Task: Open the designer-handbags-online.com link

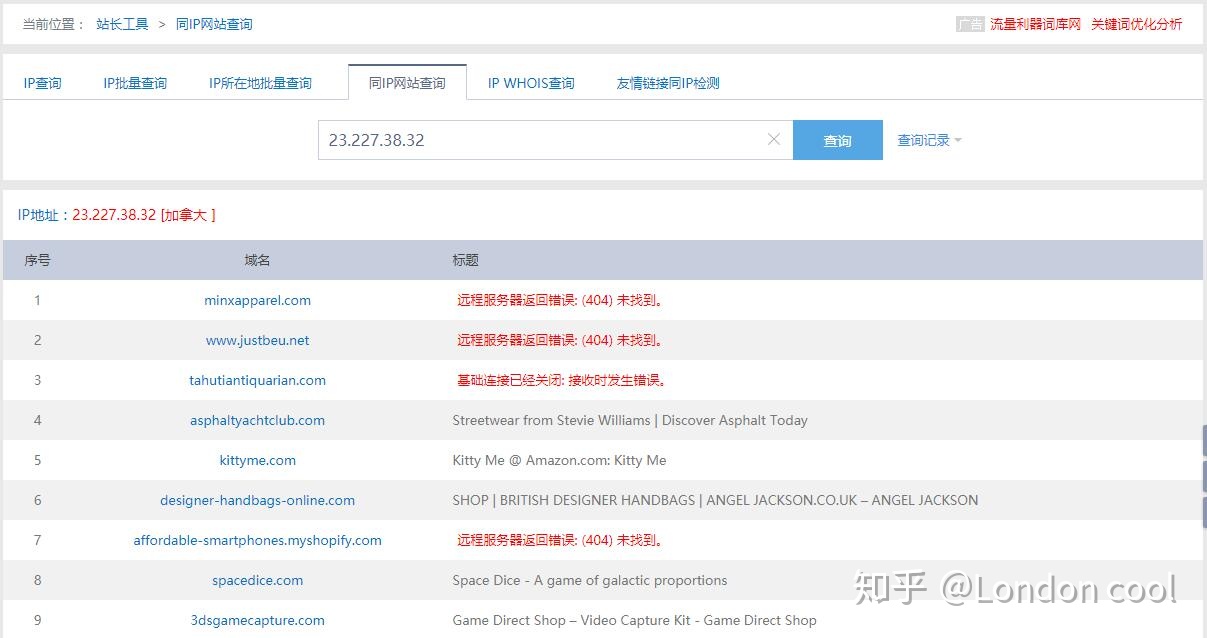Action: click(257, 500)
